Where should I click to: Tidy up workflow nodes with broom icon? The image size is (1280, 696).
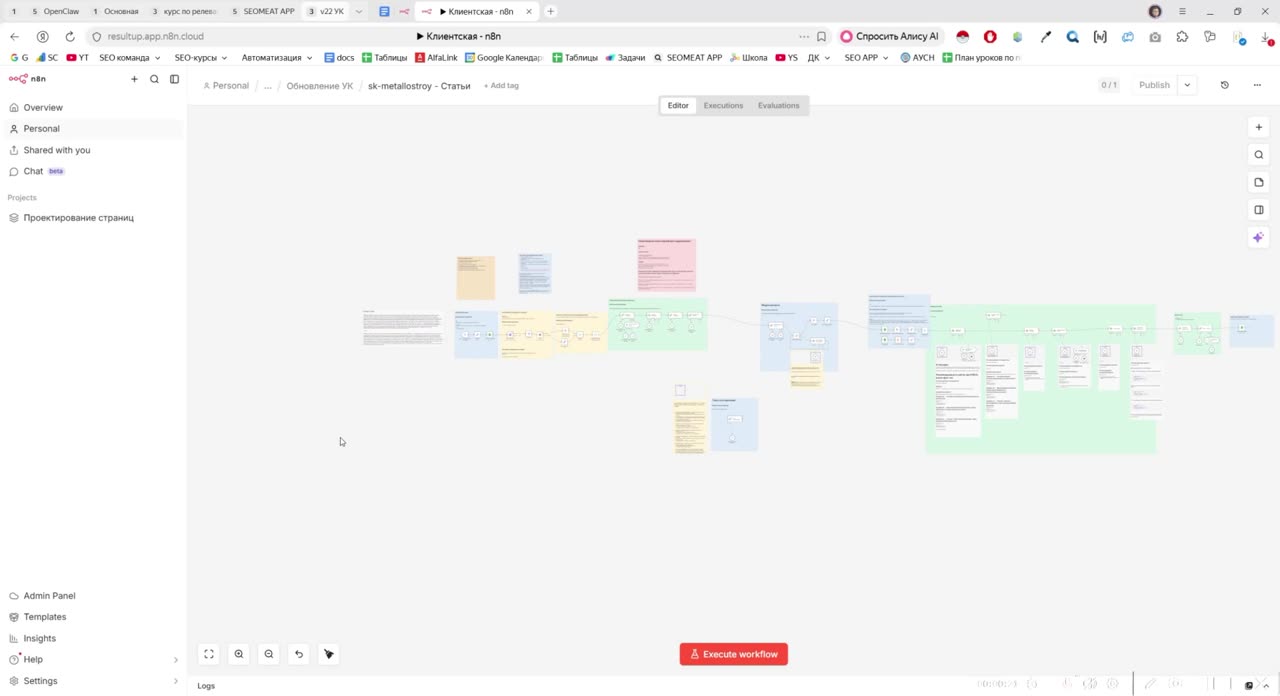tap(329, 654)
